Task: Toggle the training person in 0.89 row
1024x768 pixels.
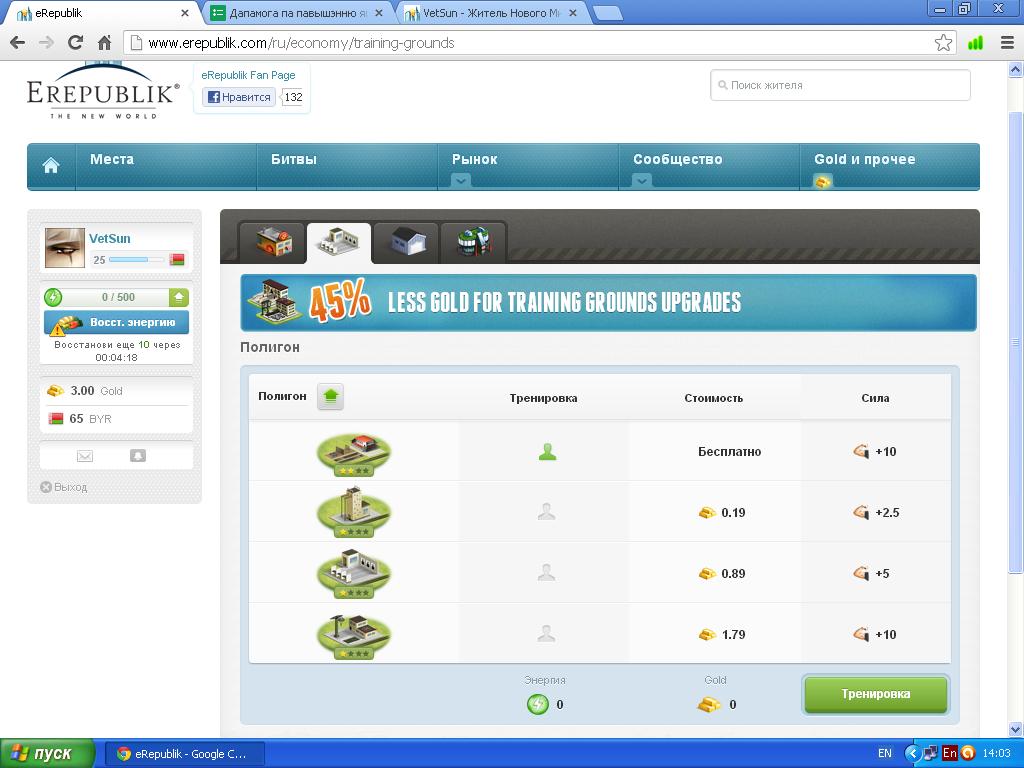Action: click(547, 573)
